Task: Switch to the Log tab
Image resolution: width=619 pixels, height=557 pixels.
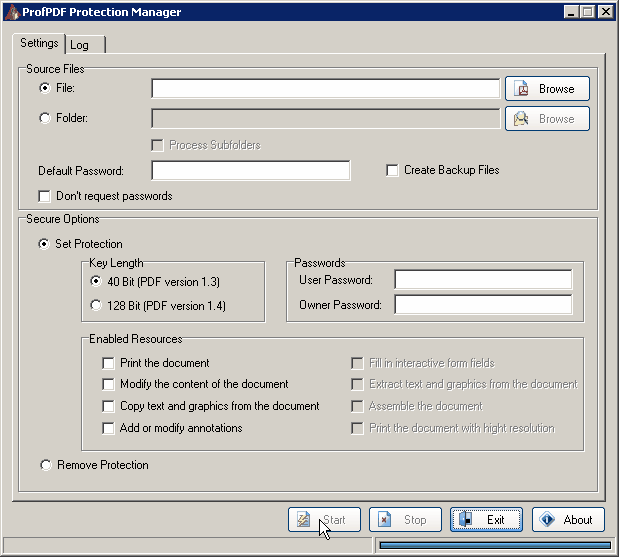Action: tap(85, 45)
